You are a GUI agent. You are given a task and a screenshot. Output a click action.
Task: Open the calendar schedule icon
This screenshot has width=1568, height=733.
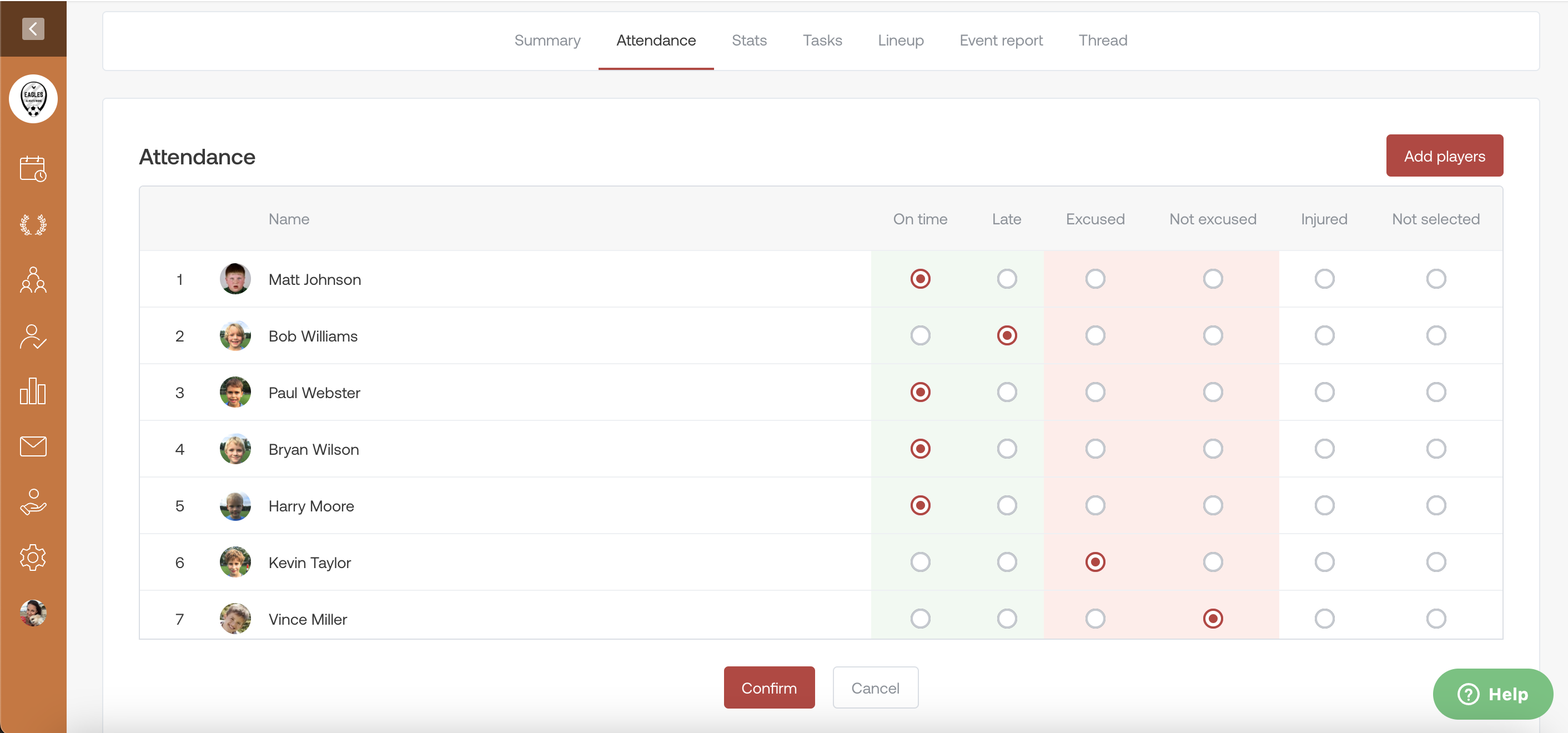(x=33, y=169)
